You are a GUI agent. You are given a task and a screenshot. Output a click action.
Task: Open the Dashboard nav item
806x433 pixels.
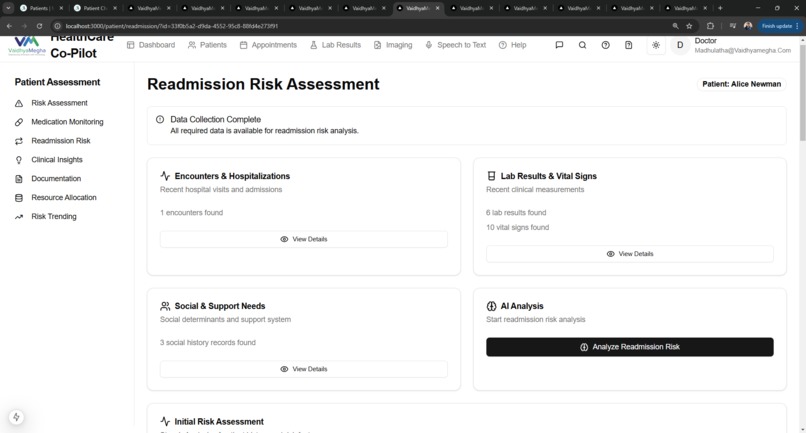151,45
